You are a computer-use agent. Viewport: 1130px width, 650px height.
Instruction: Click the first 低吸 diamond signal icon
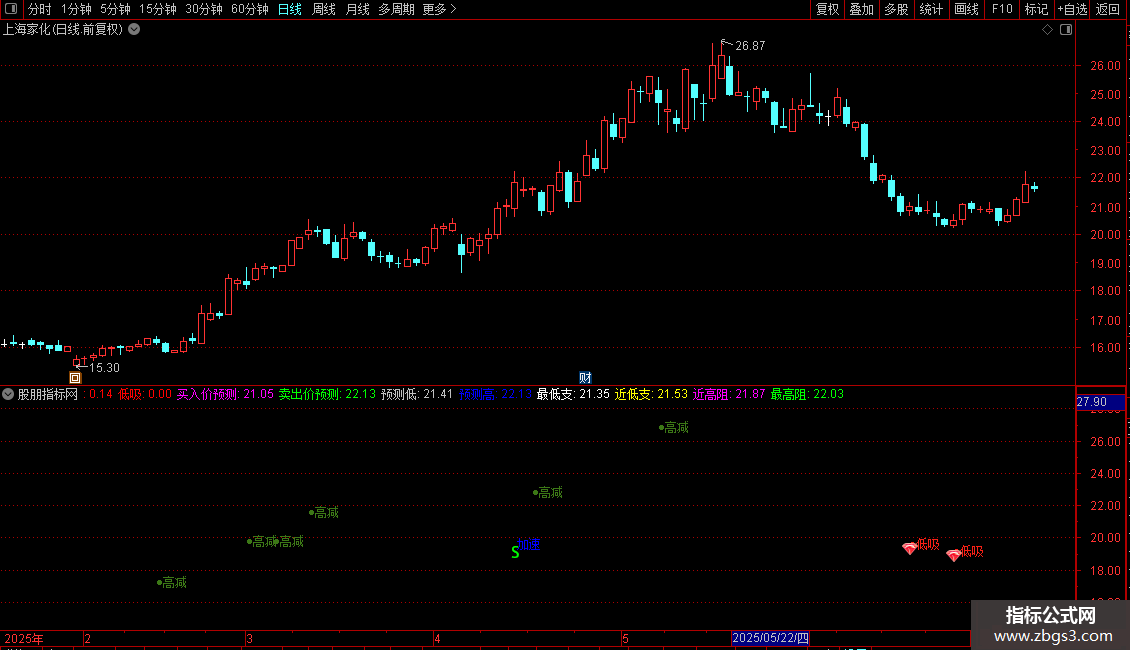909,548
